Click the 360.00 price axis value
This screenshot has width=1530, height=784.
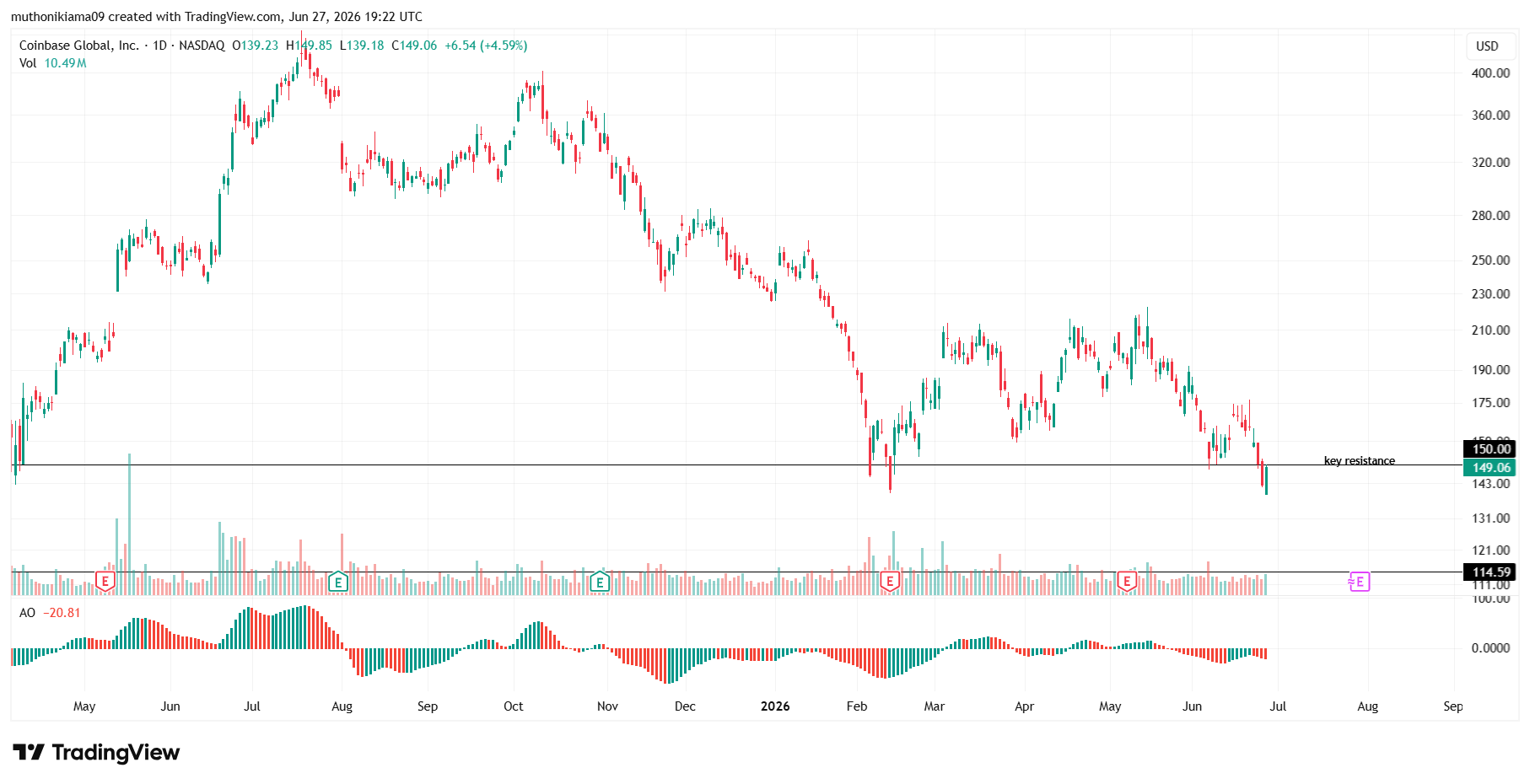(x=1490, y=115)
